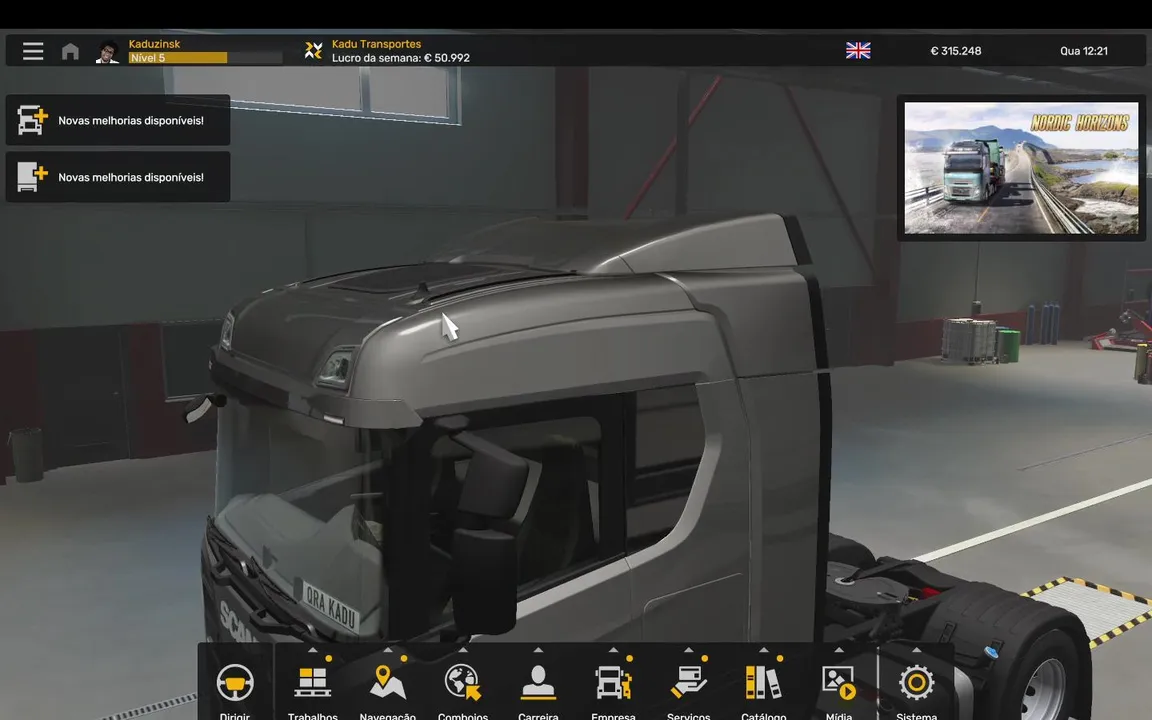This screenshot has height=720, width=1152.
Task: Open the Comboios convoy globe icon
Action: tap(463, 683)
